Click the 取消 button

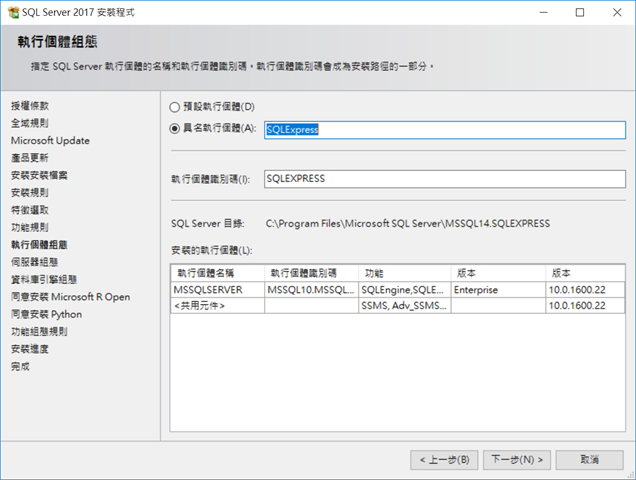coord(589,460)
